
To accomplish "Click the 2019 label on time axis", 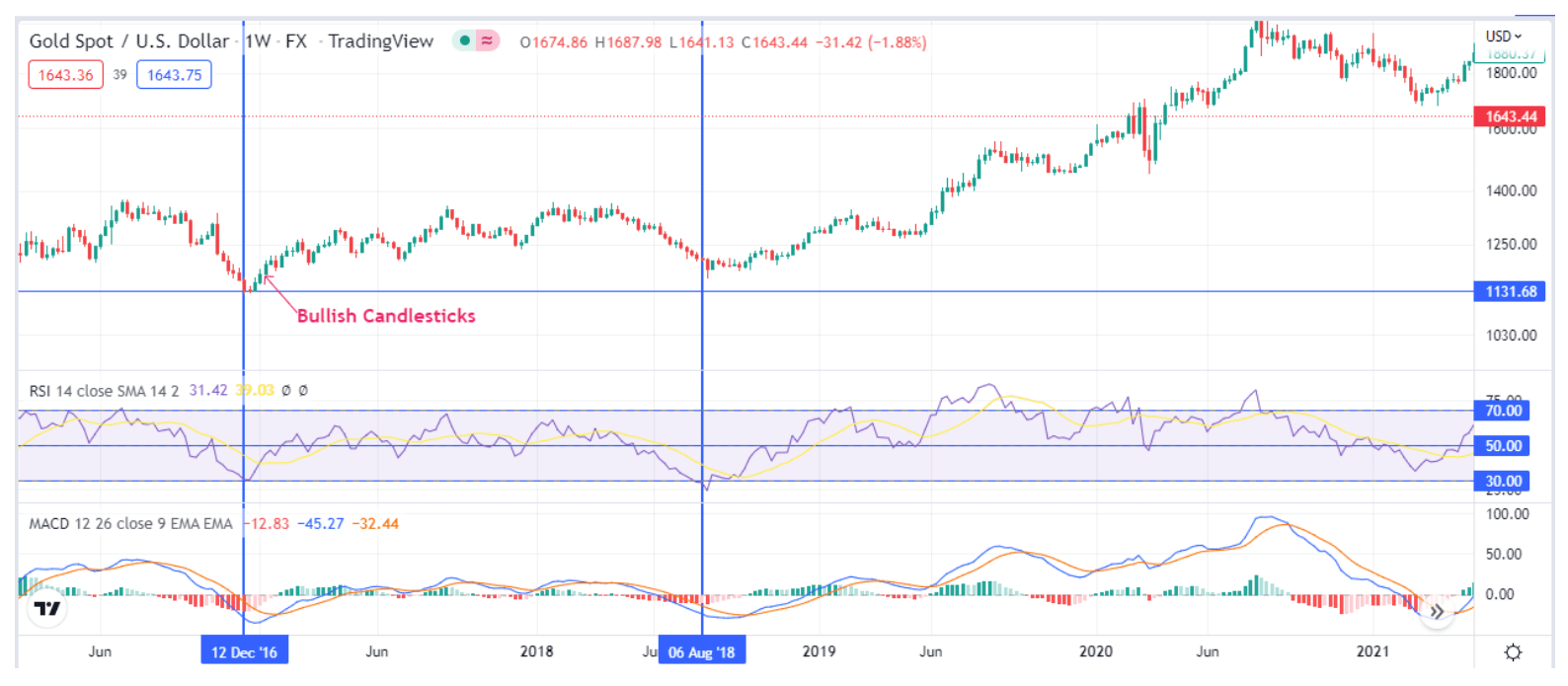I will pyautogui.click(x=819, y=651).
